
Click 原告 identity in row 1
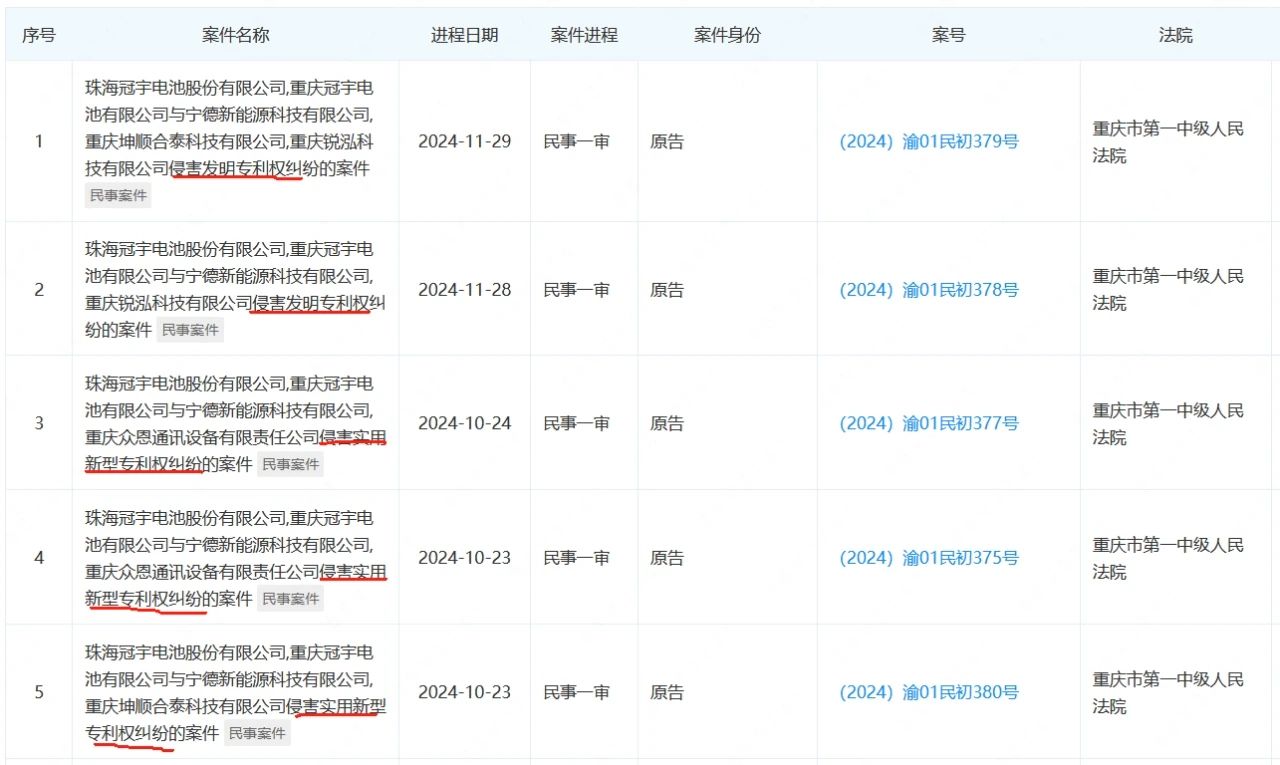point(667,142)
